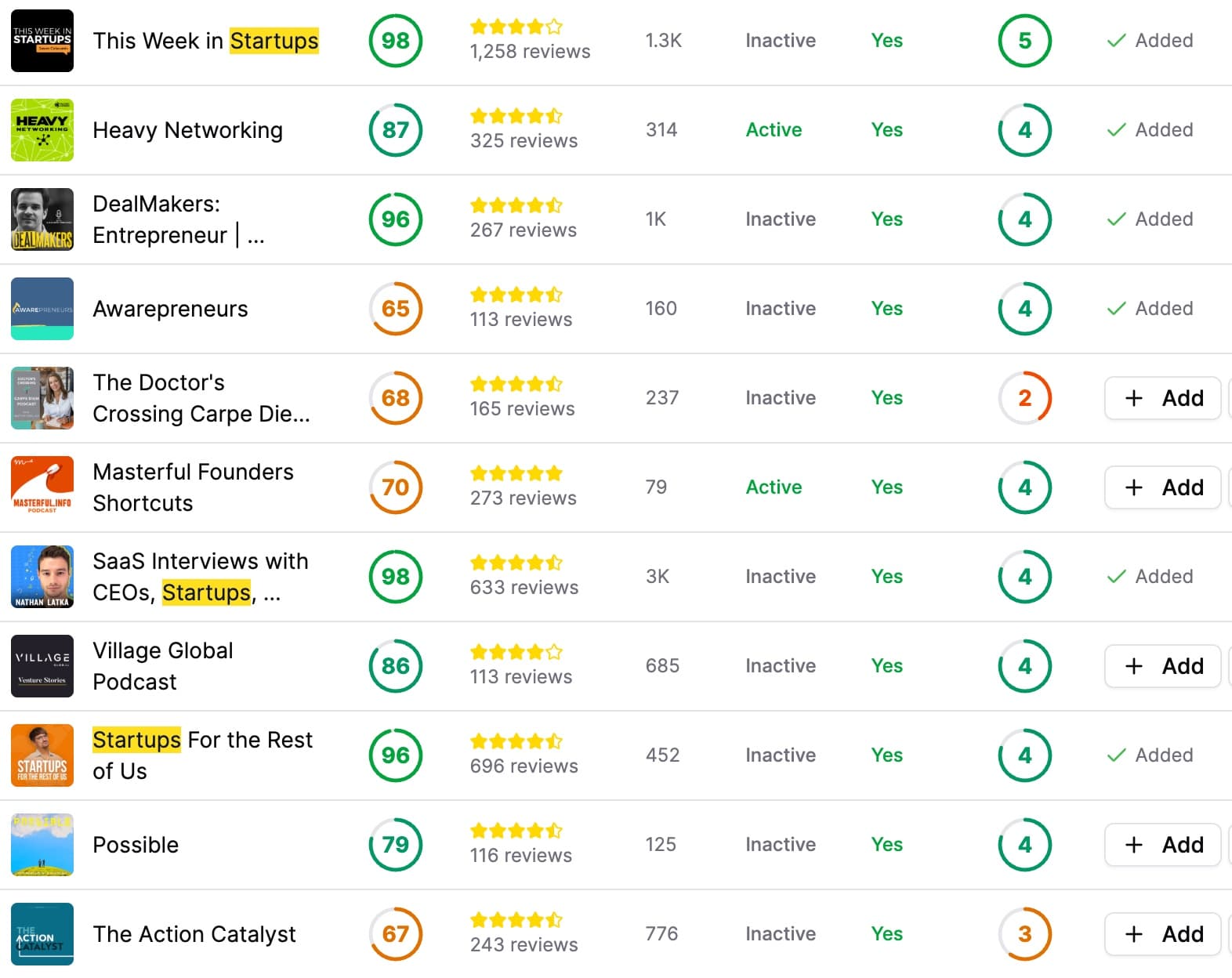1232x978 pixels.
Task: Click score badge 70 for Masterful Founders
Action: point(396,487)
